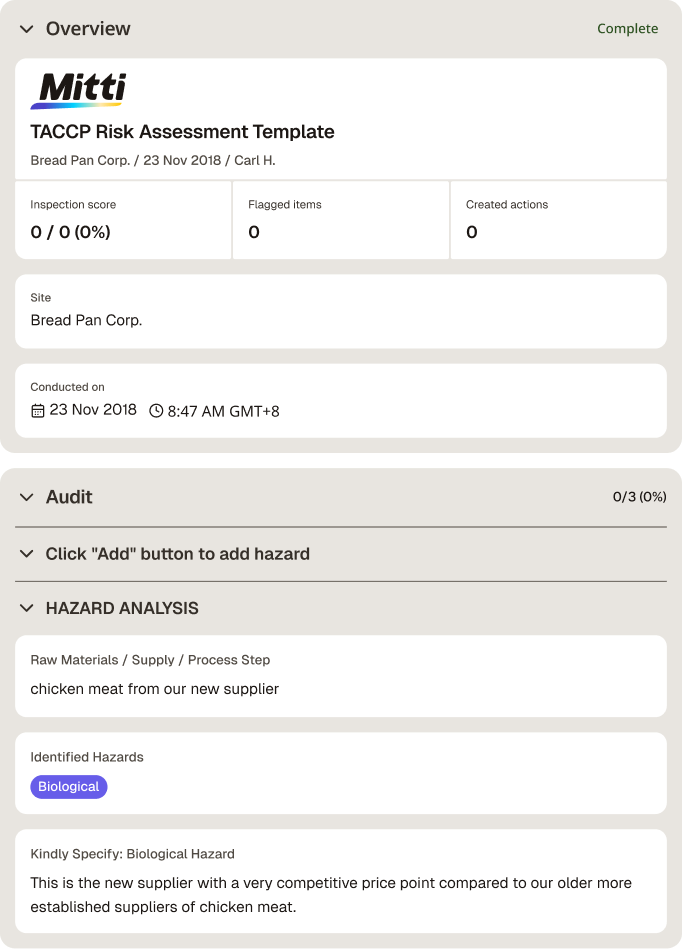The width and height of the screenshot is (682, 949).
Task: Click the Identified Hazards card
Action: pos(341,773)
